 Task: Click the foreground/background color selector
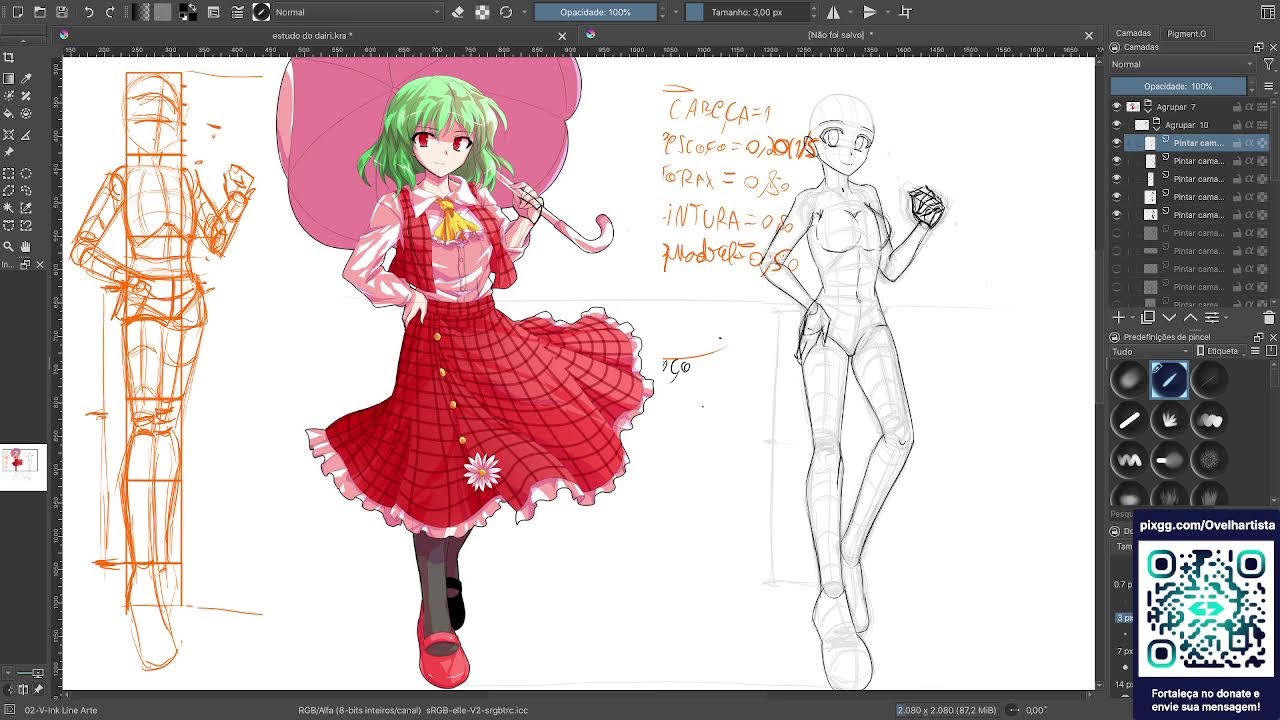[188, 12]
